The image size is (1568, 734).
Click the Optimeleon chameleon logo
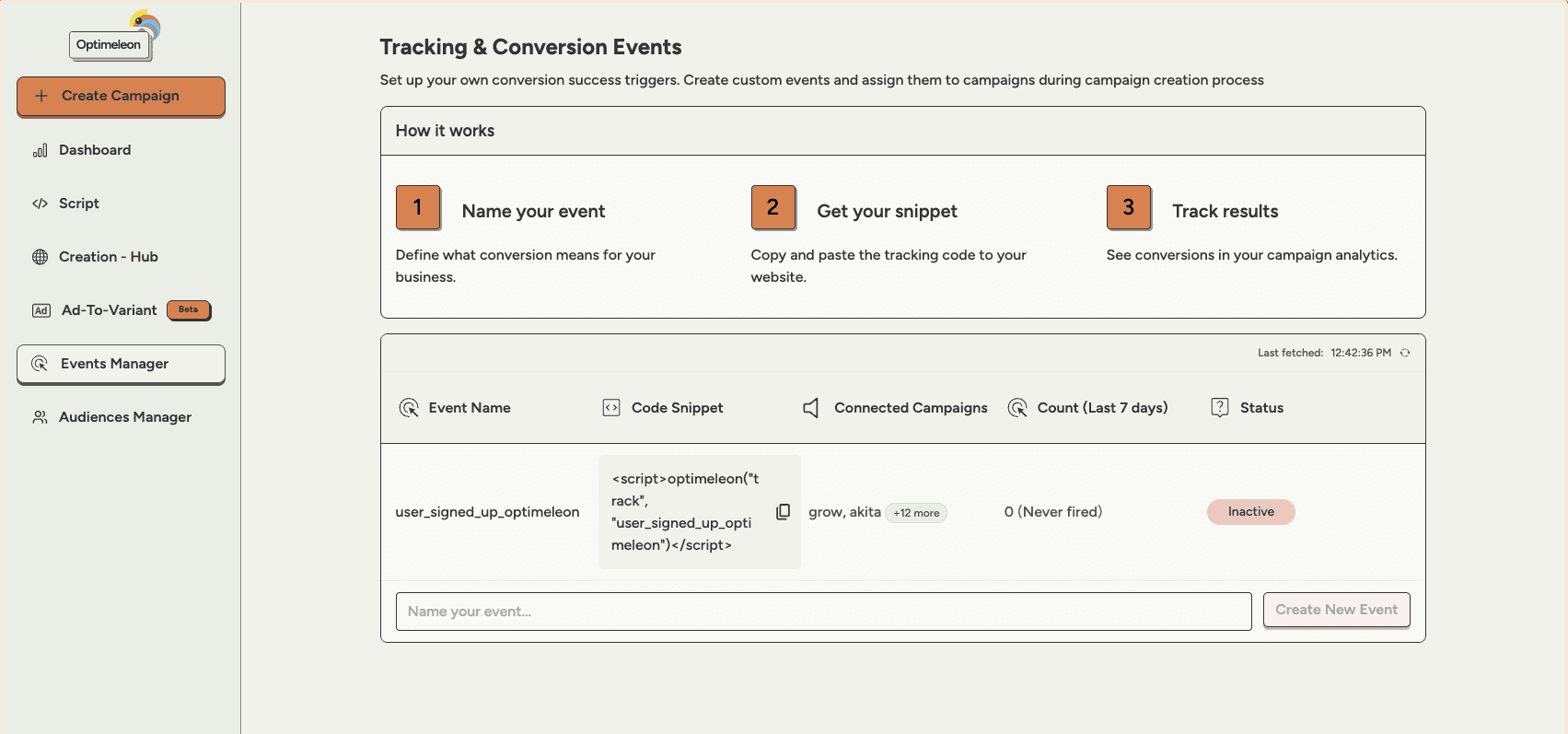pyautogui.click(x=145, y=23)
